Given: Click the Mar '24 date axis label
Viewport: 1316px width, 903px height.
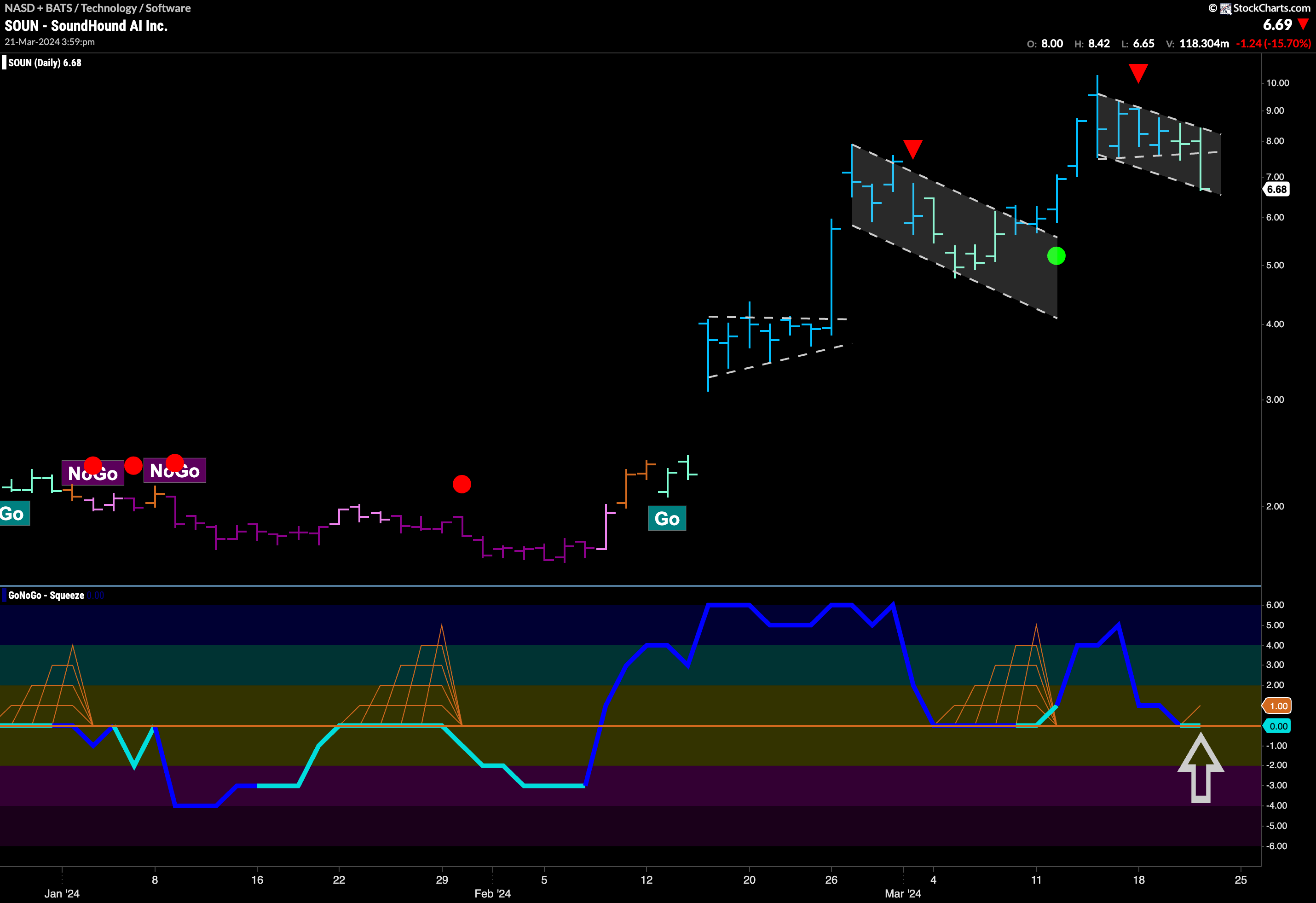Looking at the screenshot, I should click(903, 893).
